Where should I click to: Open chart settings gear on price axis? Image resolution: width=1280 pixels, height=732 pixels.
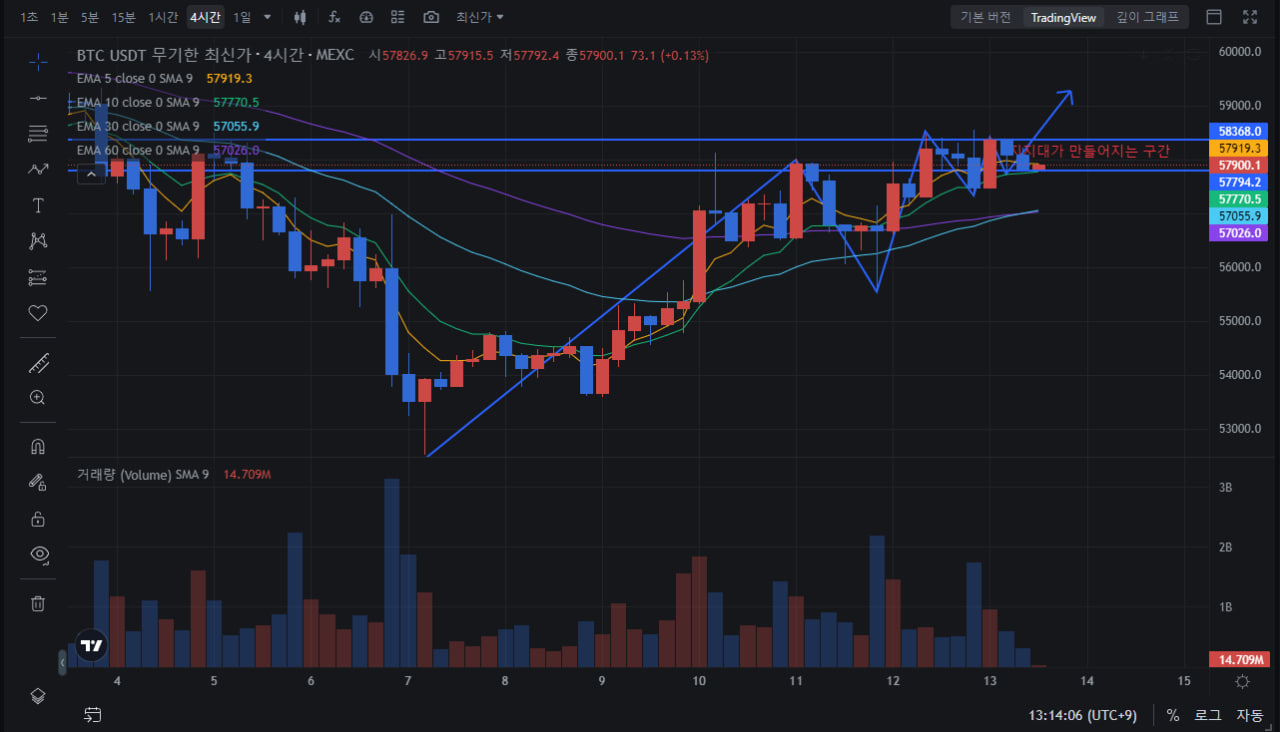(1242, 681)
